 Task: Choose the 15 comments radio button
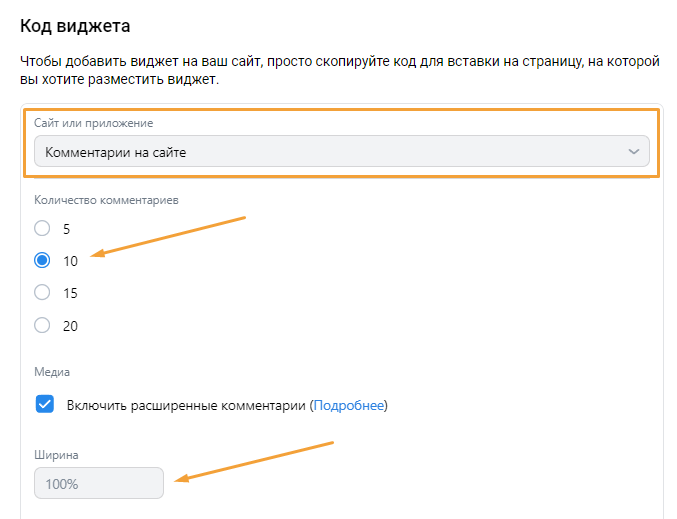point(42,292)
